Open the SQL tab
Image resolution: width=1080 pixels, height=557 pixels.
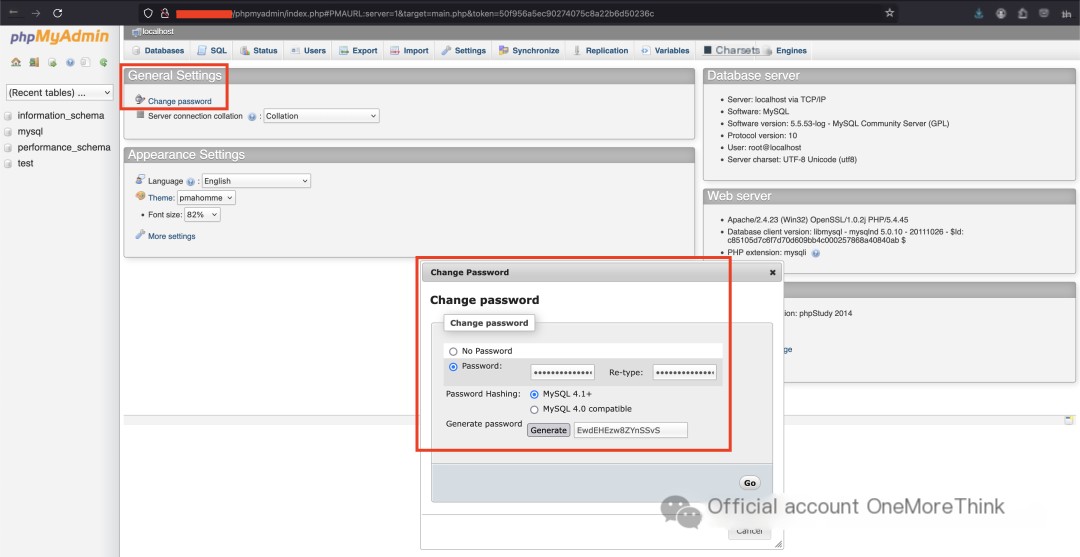coord(212,51)
